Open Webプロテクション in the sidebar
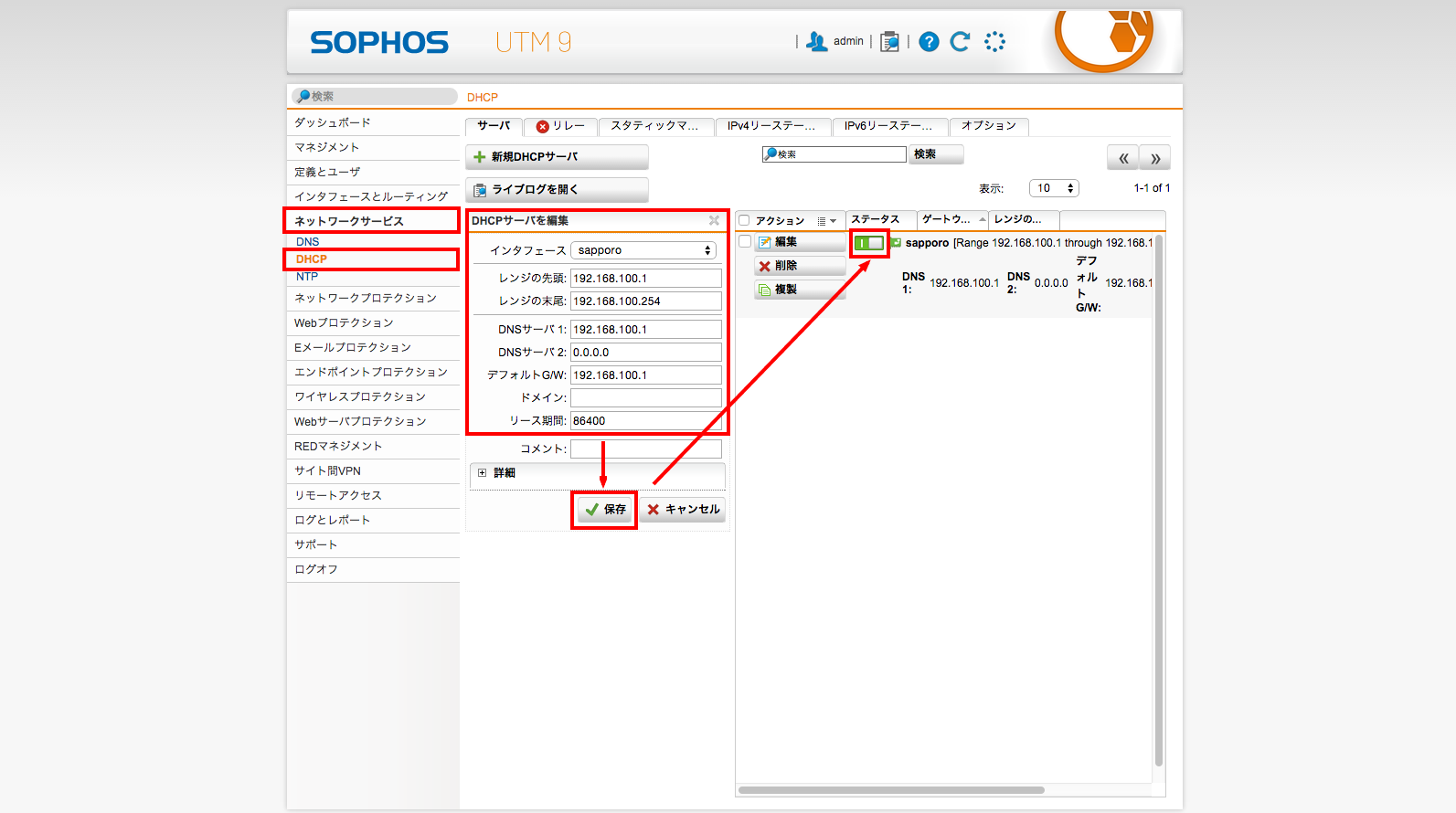This screenshot has width=1456, height=813. pyautogui.click(x=373, y=322)
